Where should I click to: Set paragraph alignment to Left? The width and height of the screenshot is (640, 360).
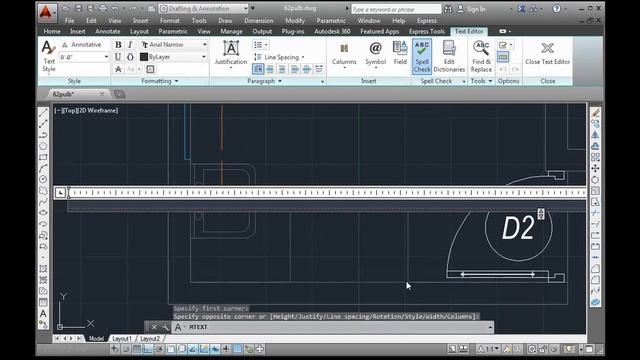click(270, 69)
